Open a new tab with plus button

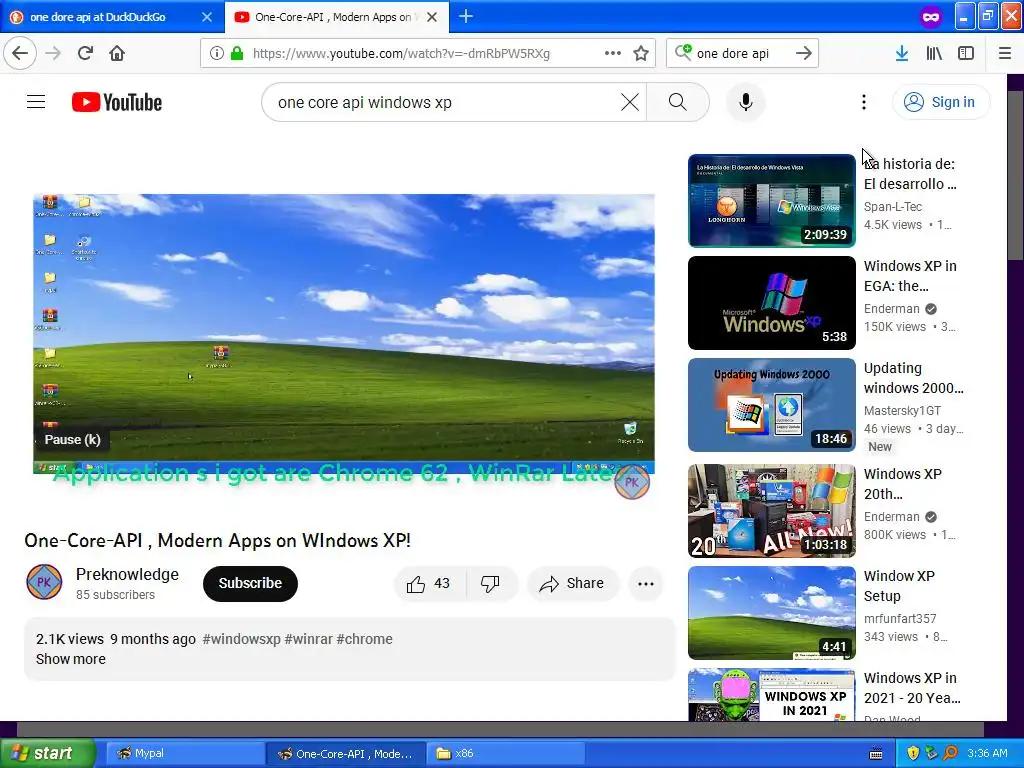[x=466, y=17]
